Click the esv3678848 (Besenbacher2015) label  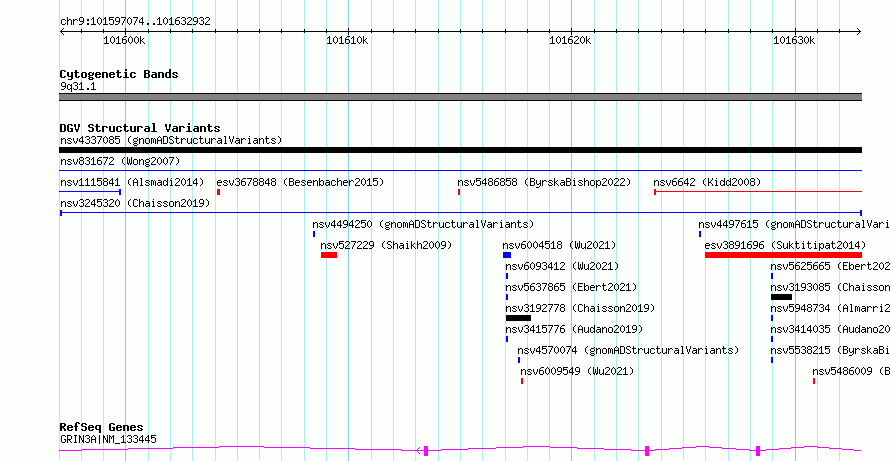(300, 182)
